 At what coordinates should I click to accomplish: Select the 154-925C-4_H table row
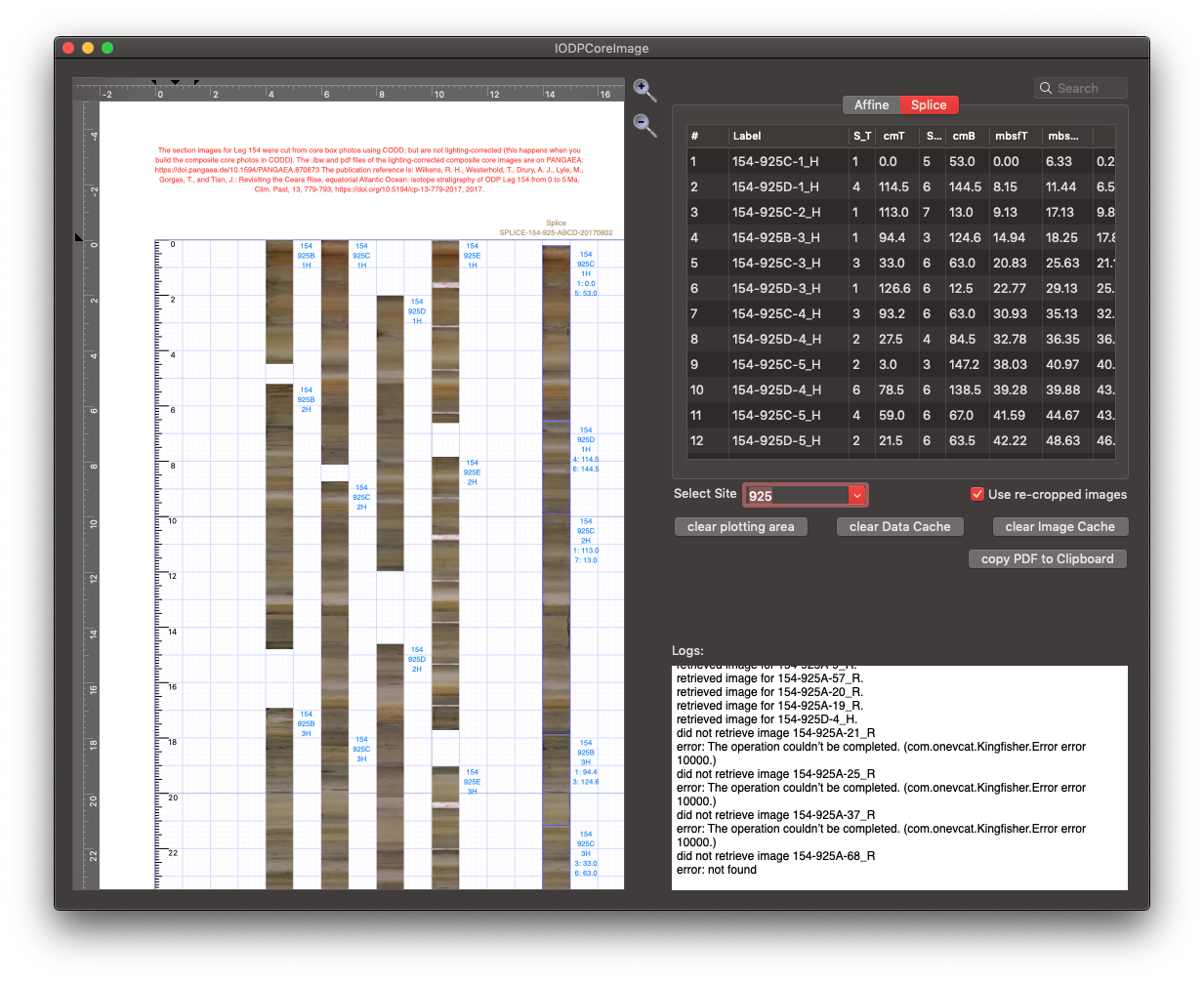click(x=900, y=313)
